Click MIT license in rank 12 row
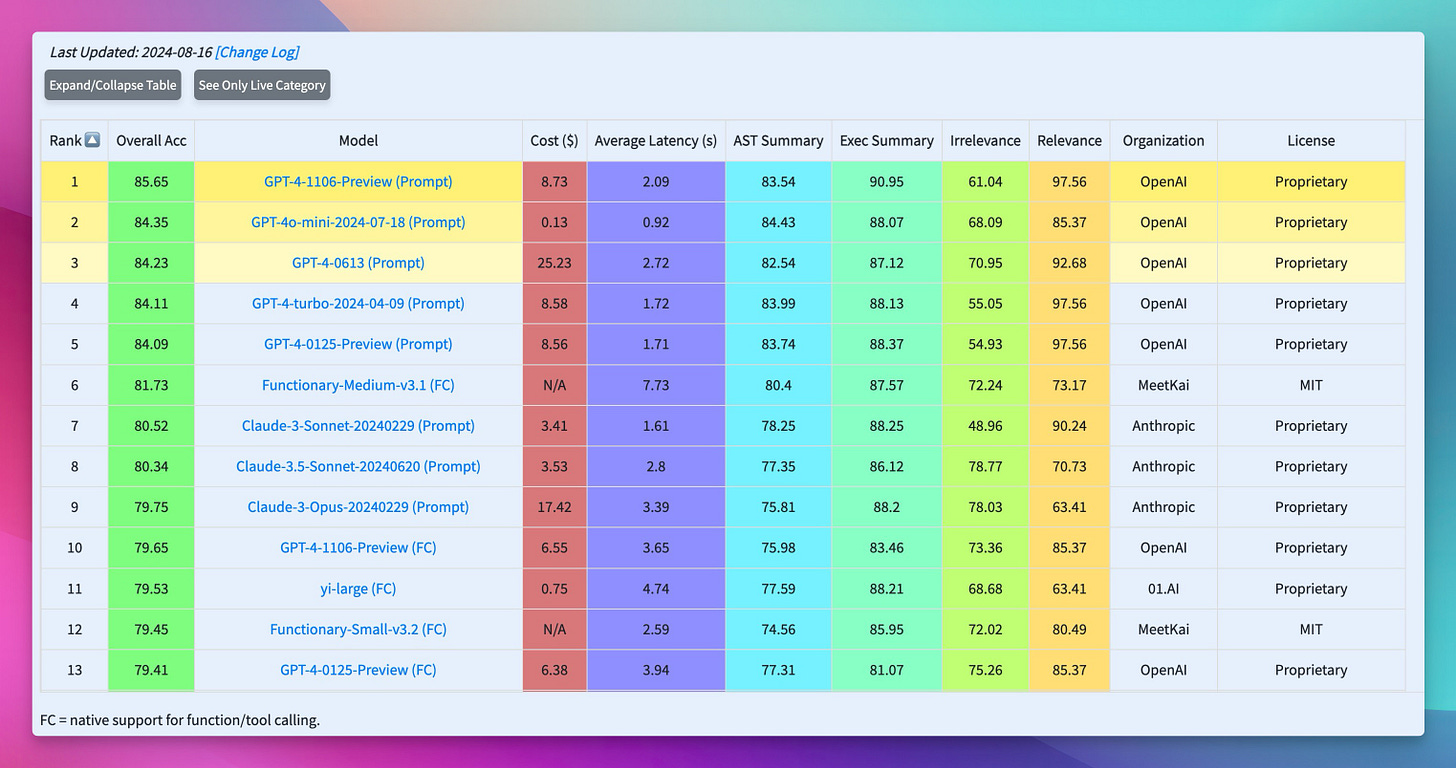1456x768 pixels. point(1311,629)
